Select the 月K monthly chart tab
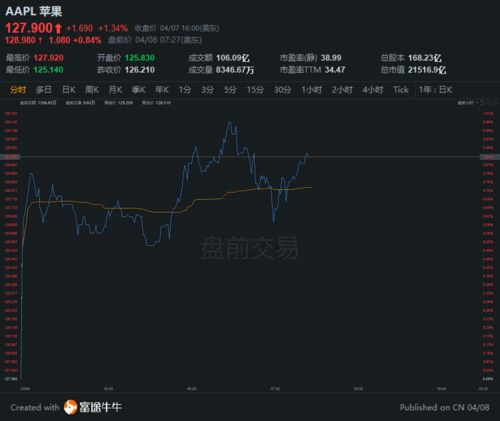Screen dimensions: 500x421 (115, 90)
